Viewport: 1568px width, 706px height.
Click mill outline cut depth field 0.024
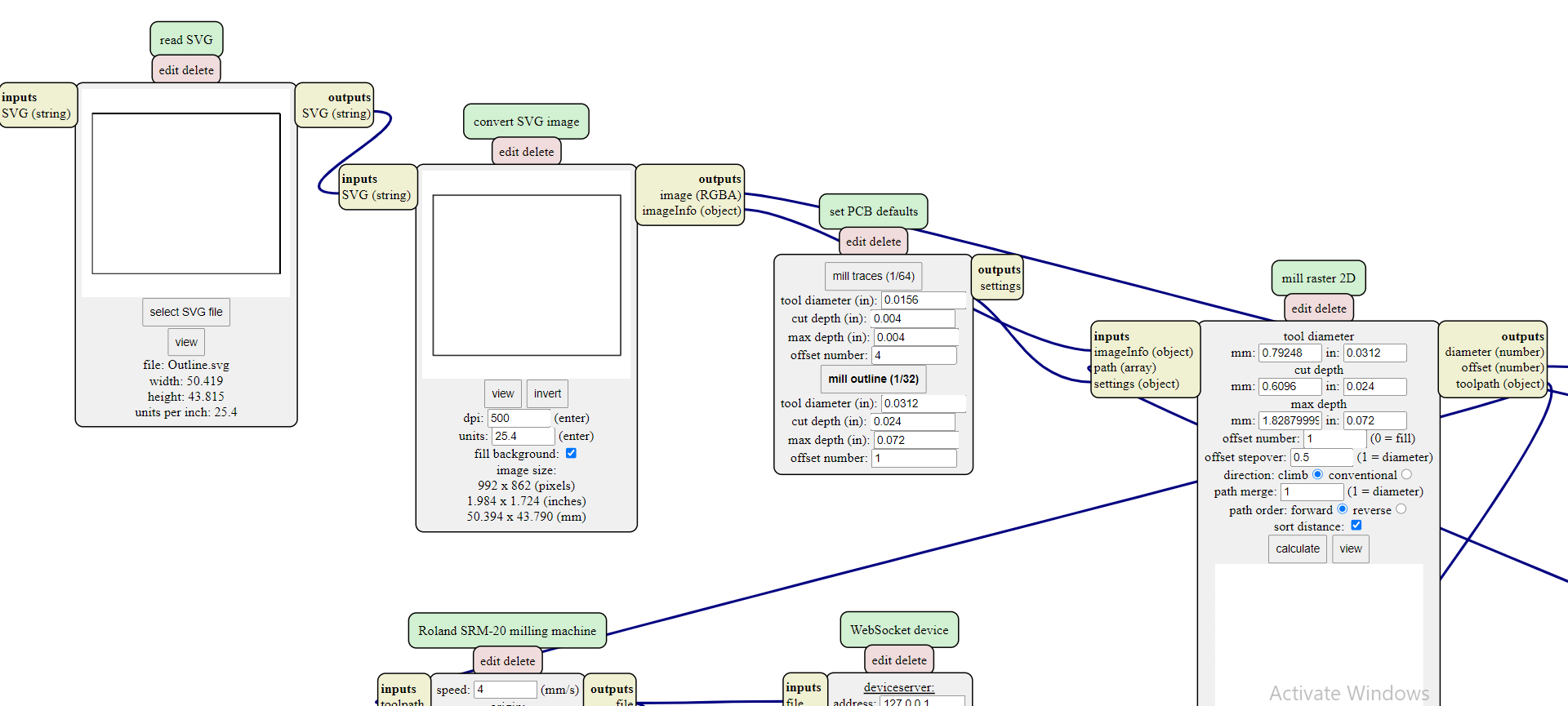912,421
